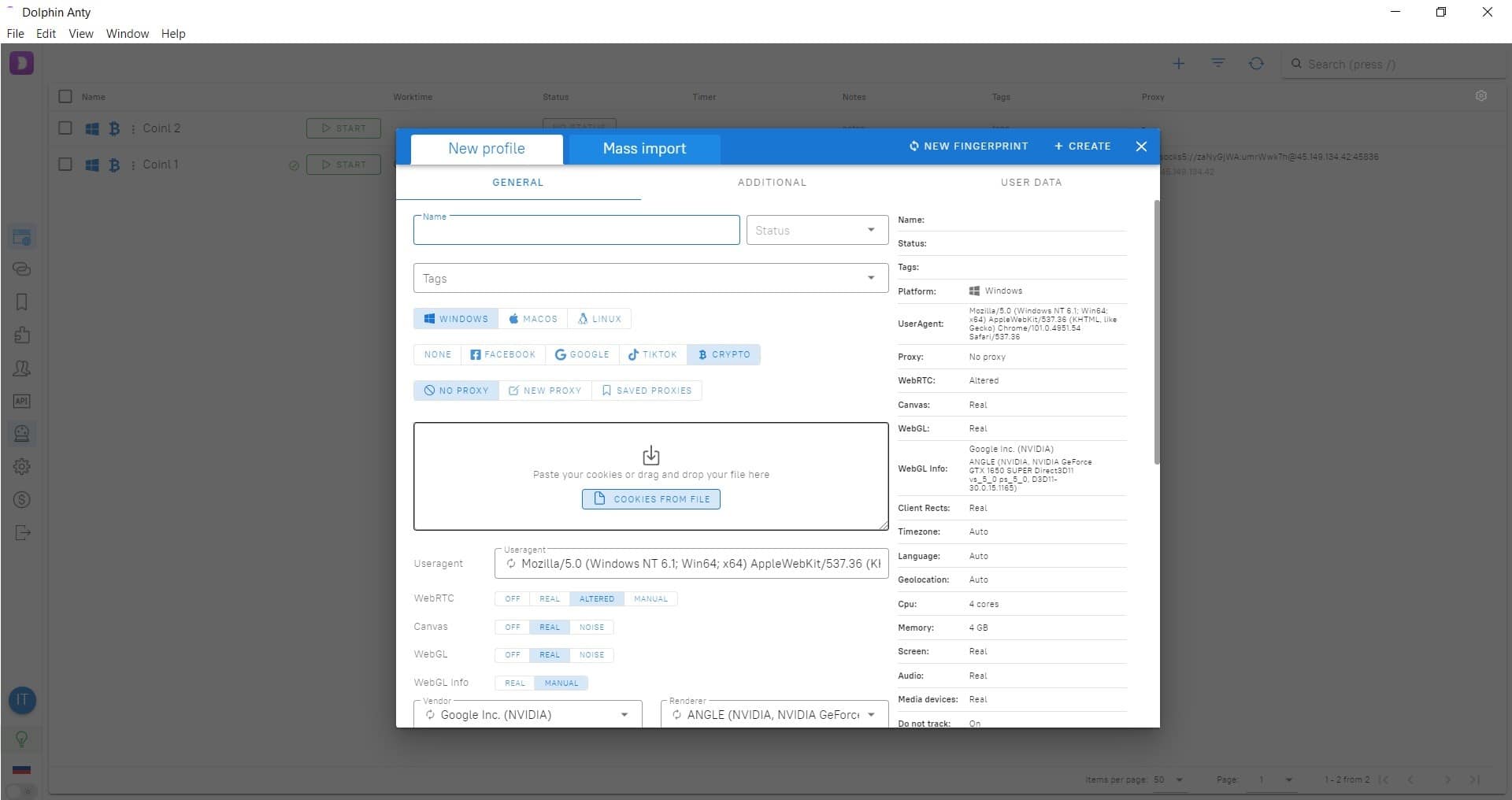
Task: Click the Saved Proxies button
Action: coord(647,391)
